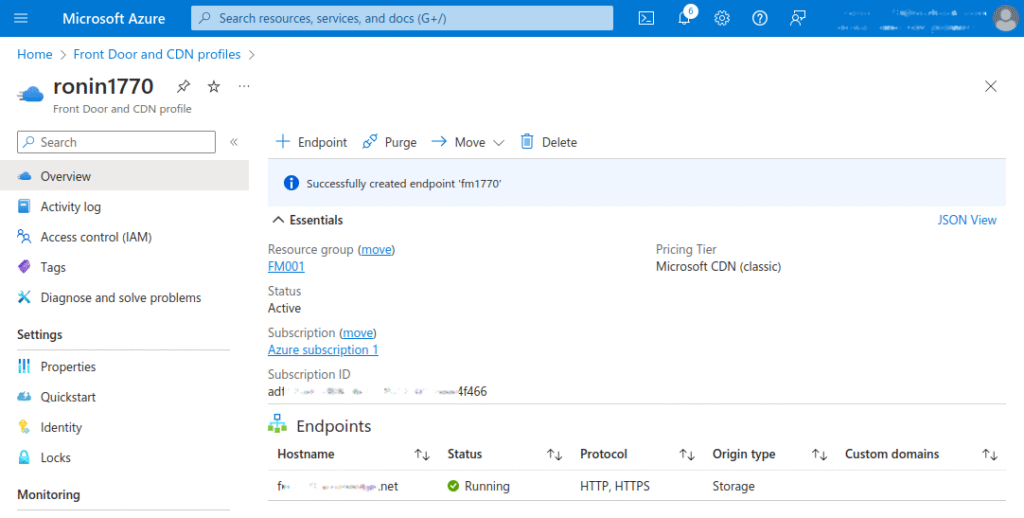
Task: Click the HTTP, HTTPS protocol cell
Action: pos(615,486)
